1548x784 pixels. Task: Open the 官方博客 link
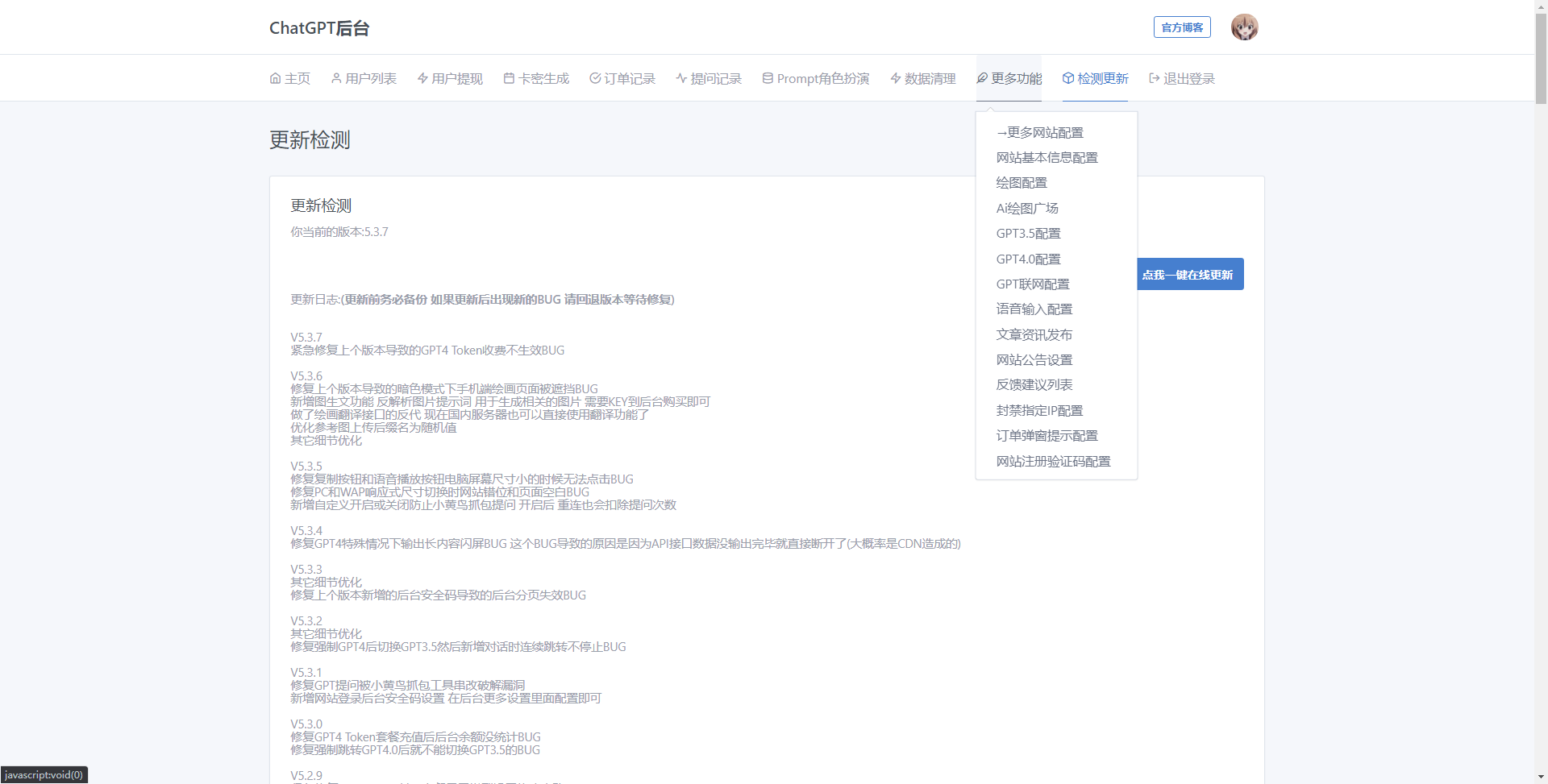[1181, 27]
